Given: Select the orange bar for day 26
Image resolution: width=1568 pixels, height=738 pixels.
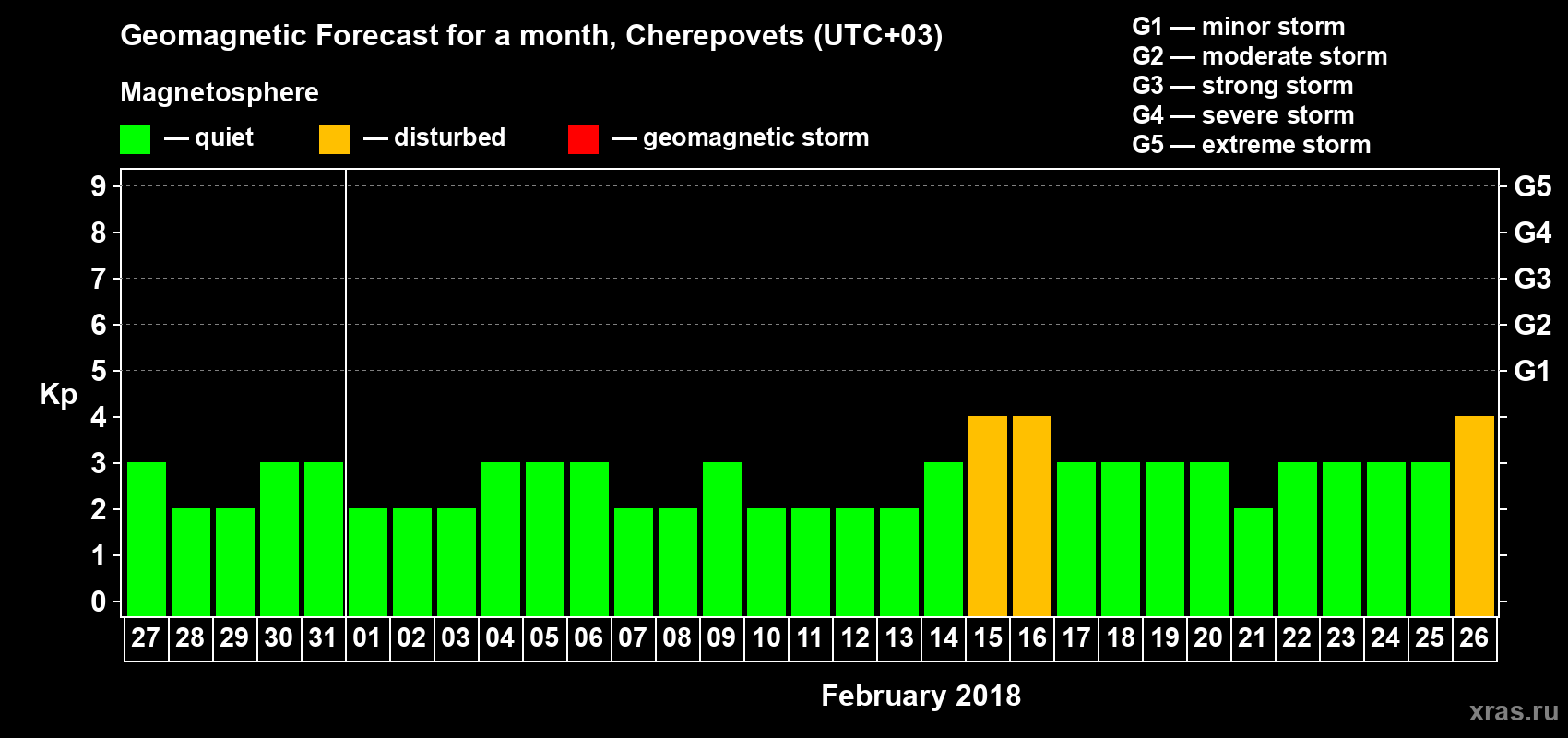Looking at the screenshot, I should tap(1475, 516).
